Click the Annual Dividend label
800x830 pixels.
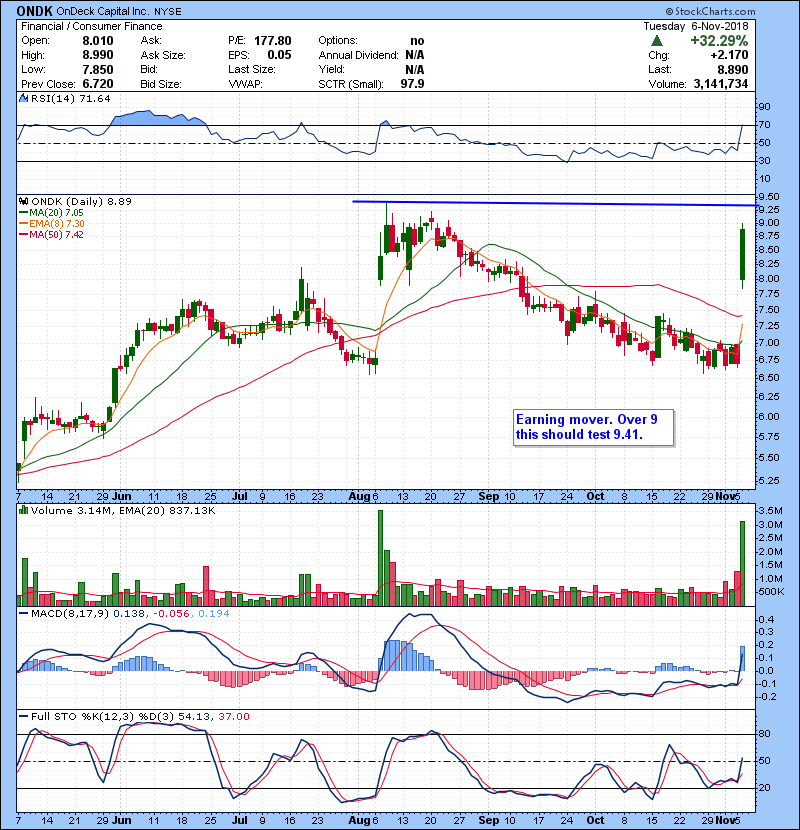[x=358, y=55]
